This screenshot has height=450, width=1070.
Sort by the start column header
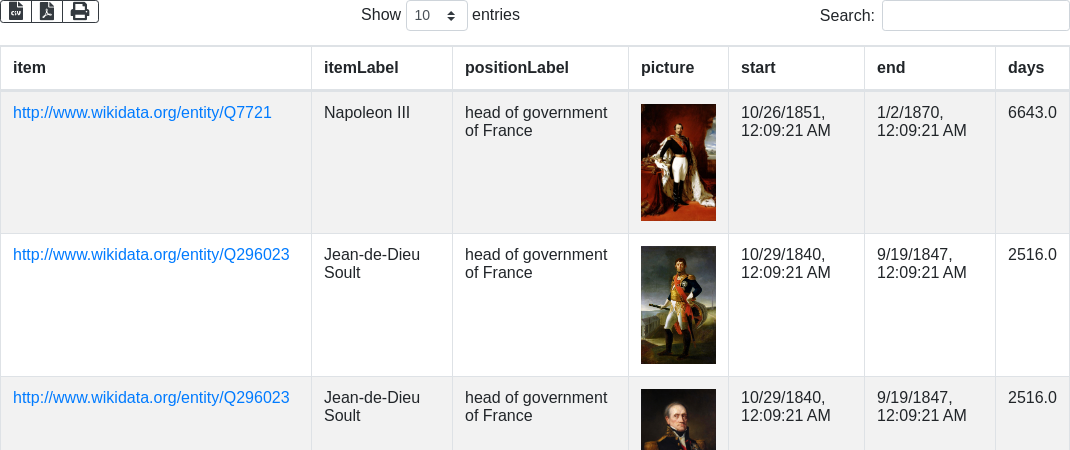[x=758, y=68]
